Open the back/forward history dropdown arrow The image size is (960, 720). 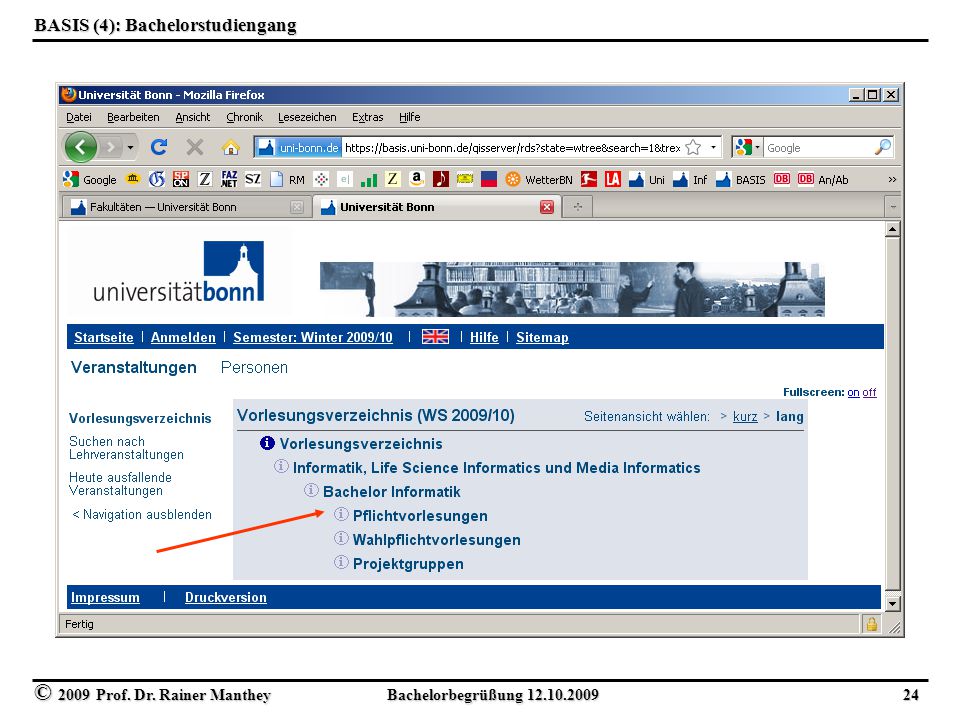(x=130, y=148)
